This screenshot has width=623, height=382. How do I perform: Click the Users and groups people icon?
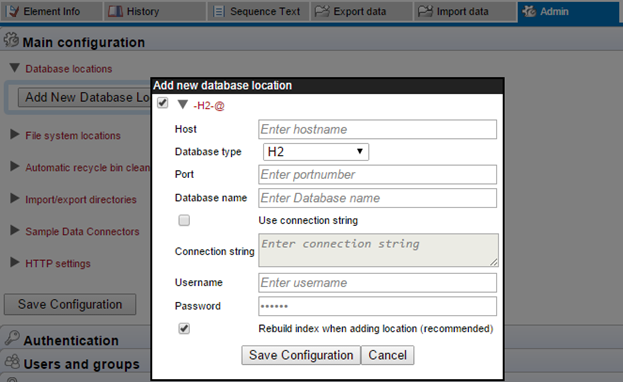[x=12, y=361]
